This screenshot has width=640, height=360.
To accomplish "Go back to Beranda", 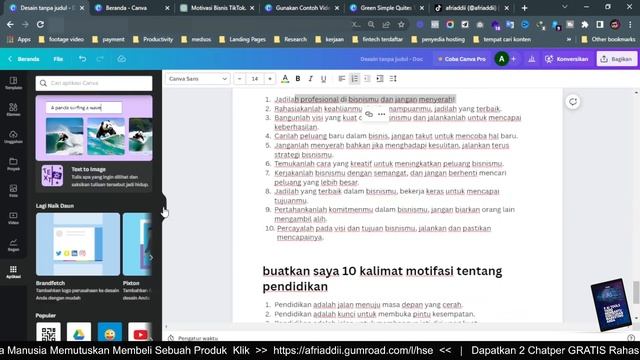I will pos(24,59).
